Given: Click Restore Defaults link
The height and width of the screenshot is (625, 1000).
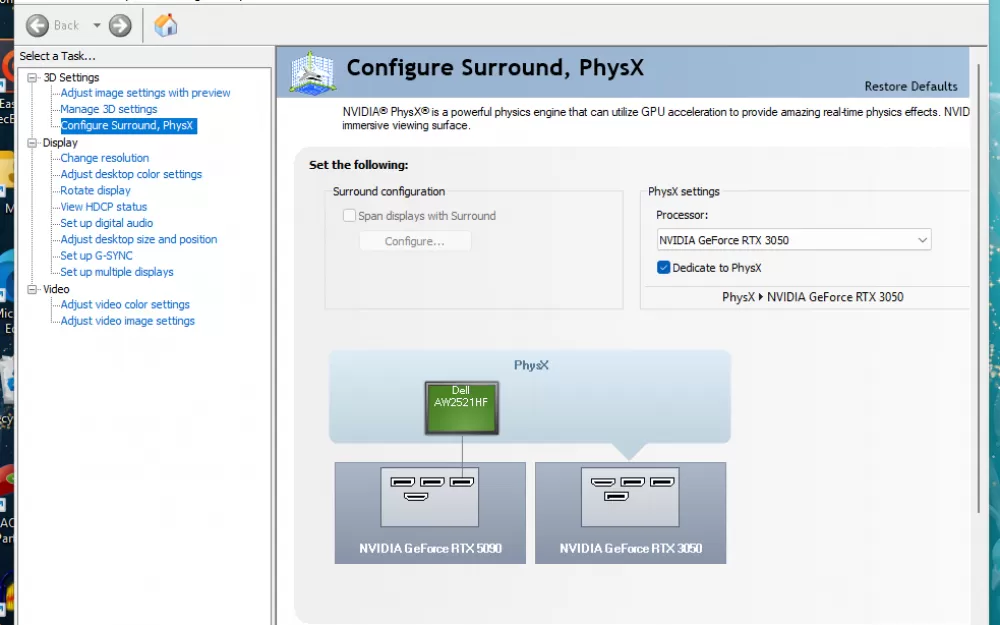Looking at the screenshot, I should pyautogui.click(x=911, y=86).
